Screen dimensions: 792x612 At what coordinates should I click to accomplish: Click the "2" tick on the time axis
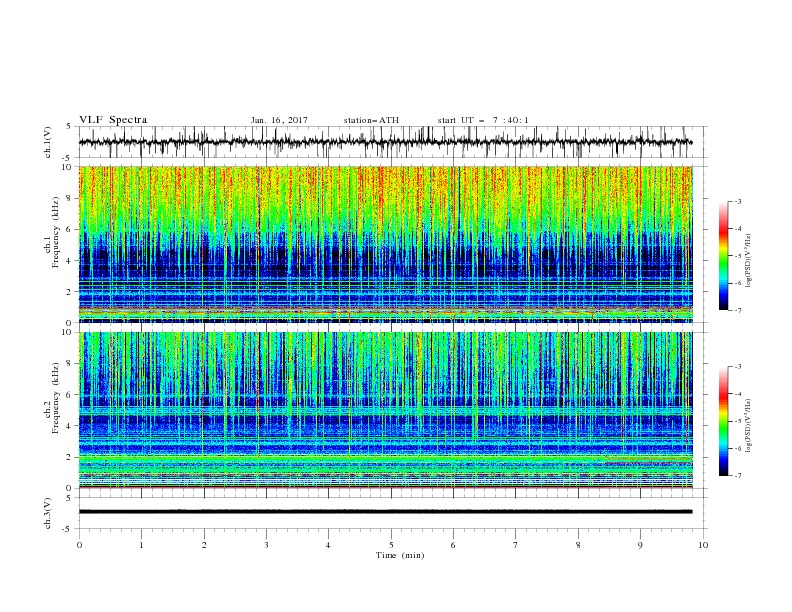(x=204, y=545)
